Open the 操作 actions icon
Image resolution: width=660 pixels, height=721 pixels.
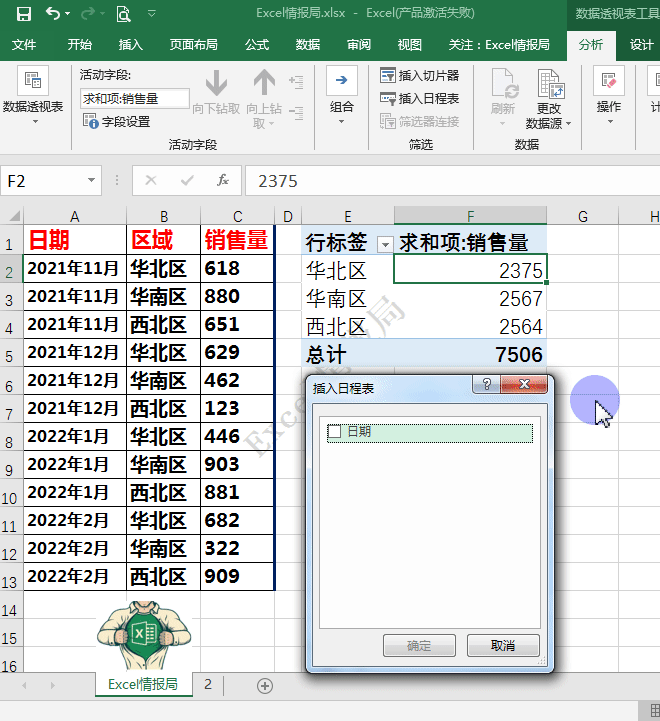tap(608, 80)
